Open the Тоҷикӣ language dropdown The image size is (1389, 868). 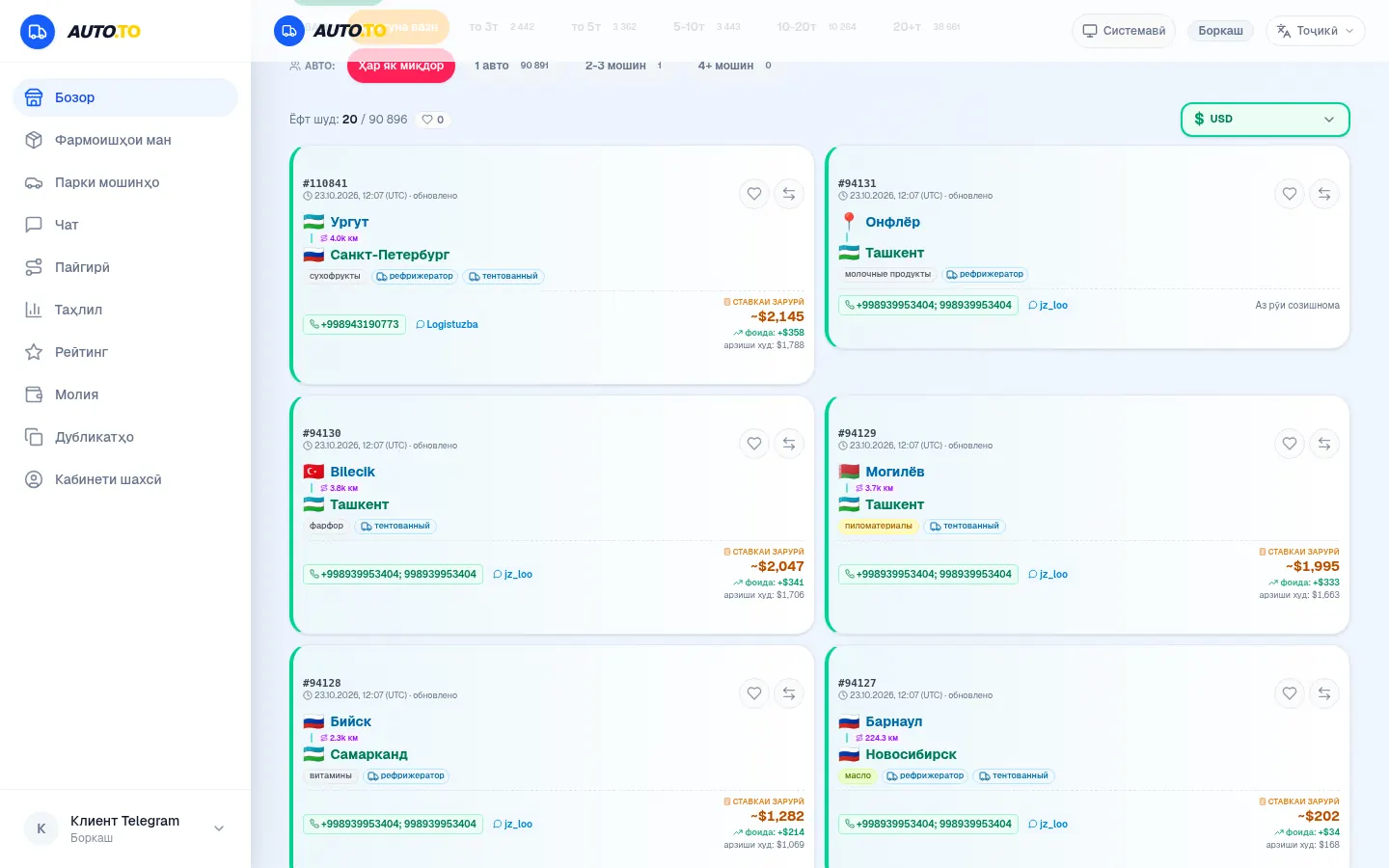coord(1315,31)
